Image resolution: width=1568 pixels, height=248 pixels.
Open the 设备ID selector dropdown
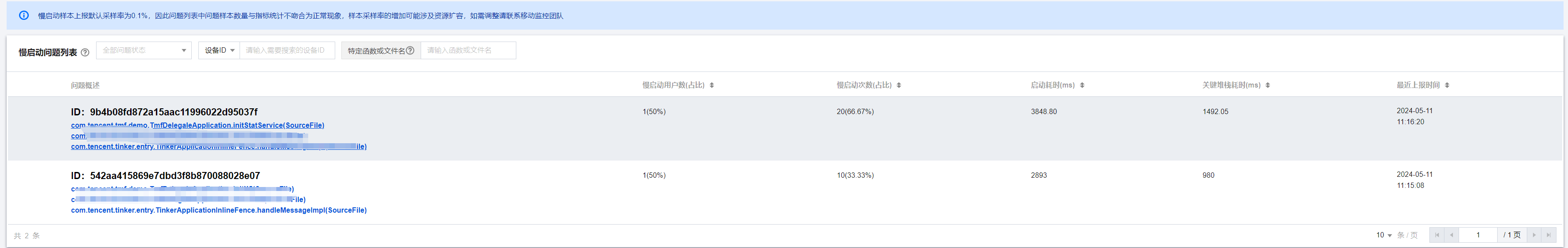click(219, 50)
